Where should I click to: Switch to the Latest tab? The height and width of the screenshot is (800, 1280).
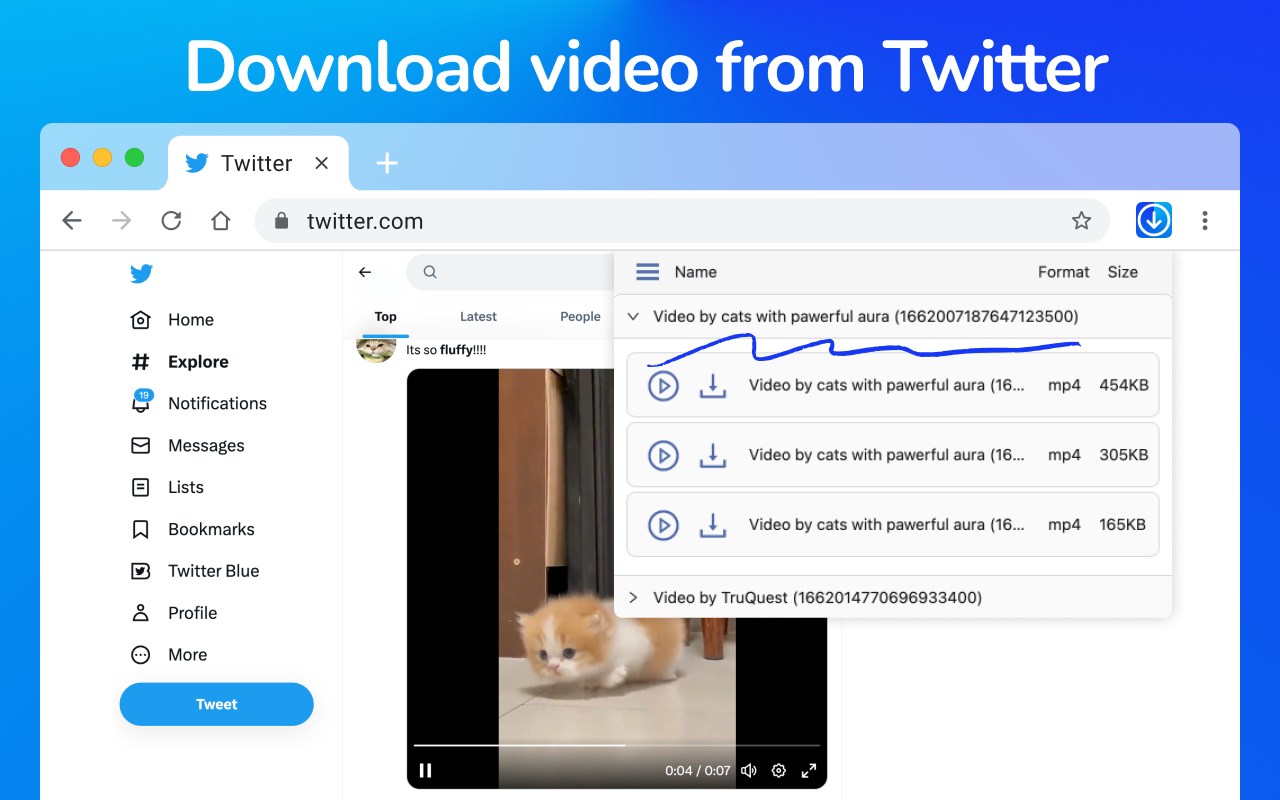(478, 316)
